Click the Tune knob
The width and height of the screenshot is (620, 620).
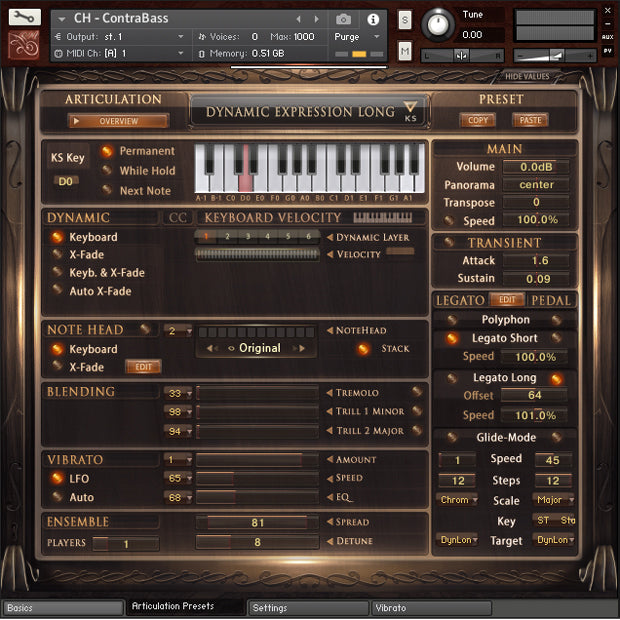(x=438, y=24)
